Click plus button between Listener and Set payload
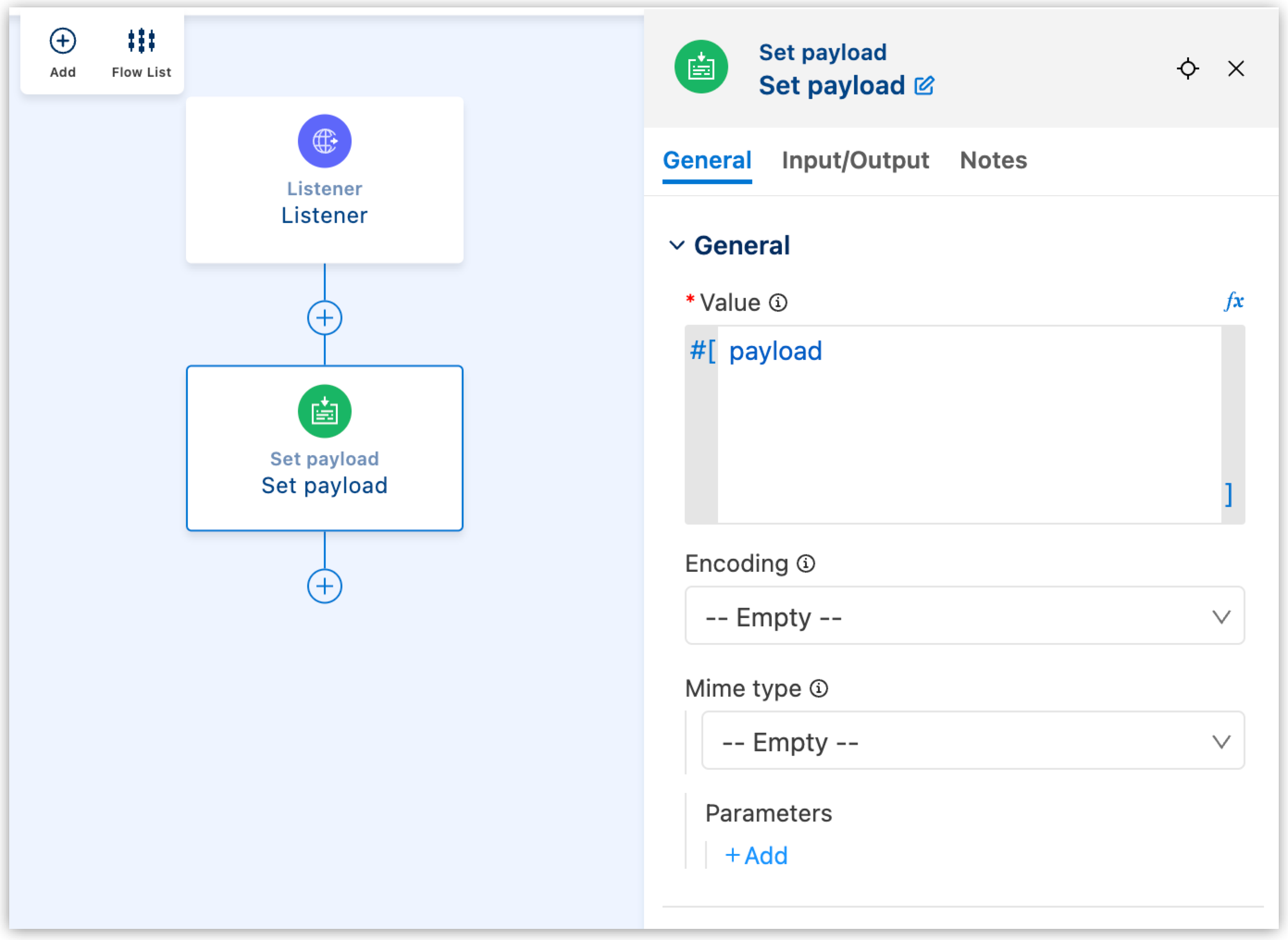Screen dimensions: 1288x940 point(324,317)
